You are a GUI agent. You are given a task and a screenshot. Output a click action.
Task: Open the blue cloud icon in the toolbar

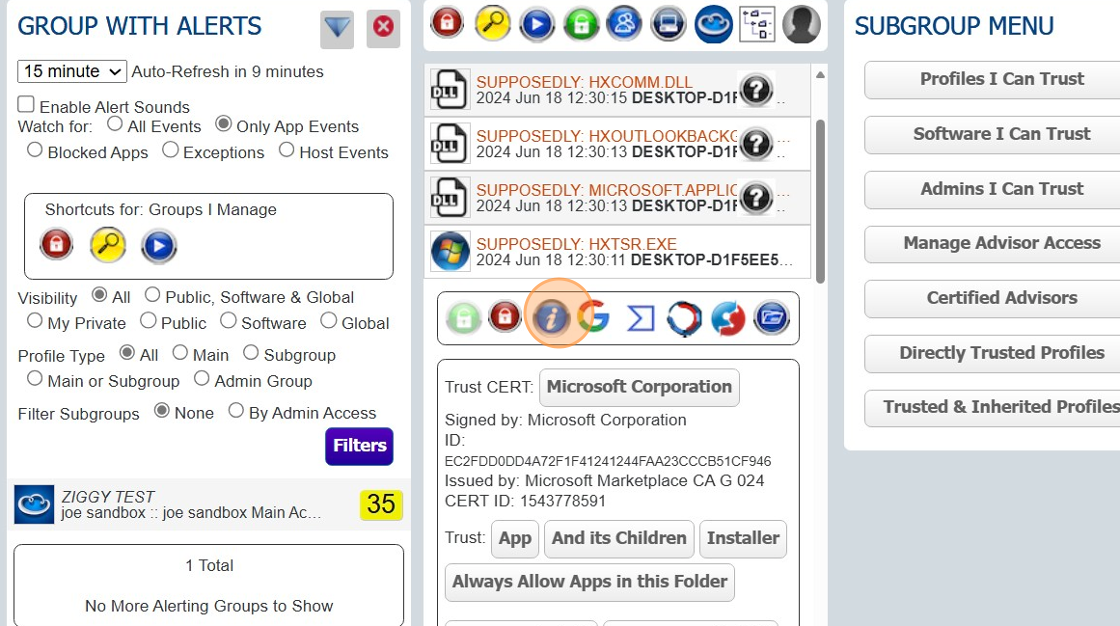(x=712, y=24)
